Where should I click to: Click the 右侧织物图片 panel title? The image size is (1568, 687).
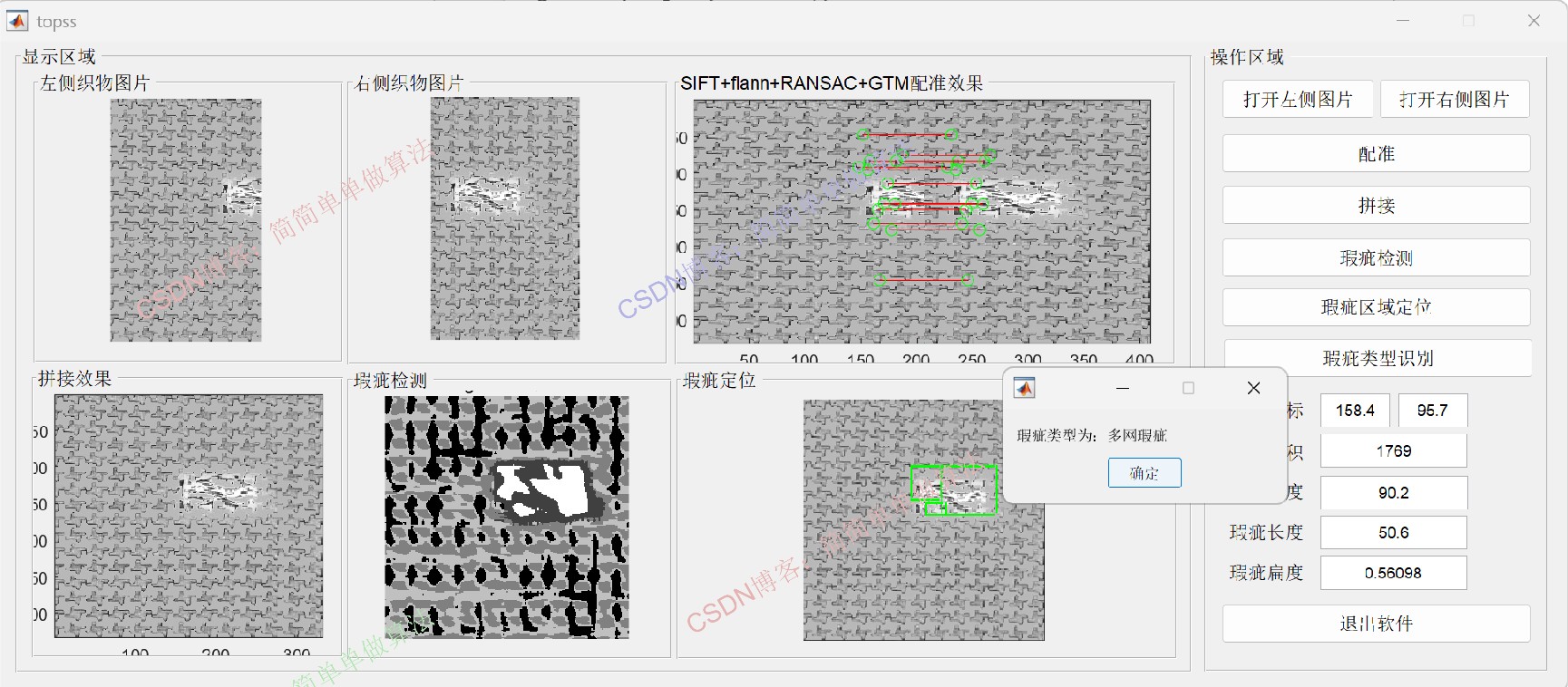409,83
